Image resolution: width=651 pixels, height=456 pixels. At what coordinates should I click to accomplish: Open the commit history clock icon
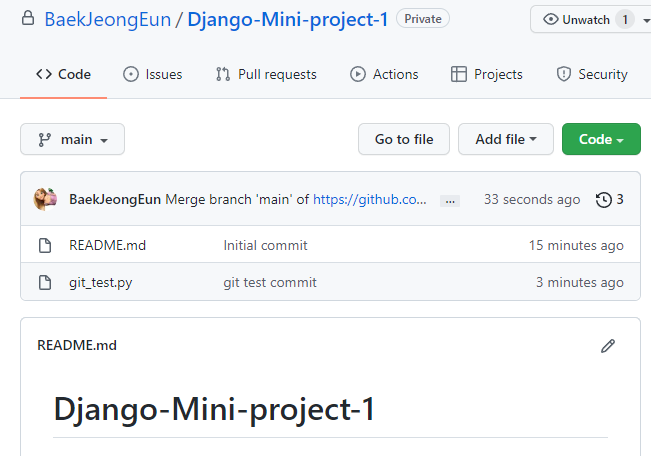[x=604, y=200]
